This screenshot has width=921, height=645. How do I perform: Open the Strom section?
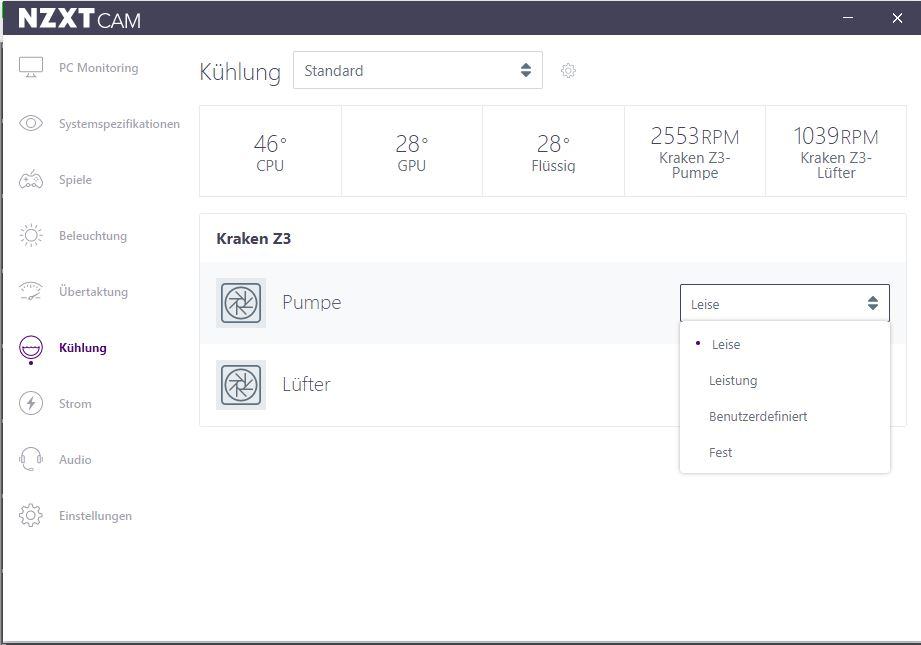pos(75,404)
